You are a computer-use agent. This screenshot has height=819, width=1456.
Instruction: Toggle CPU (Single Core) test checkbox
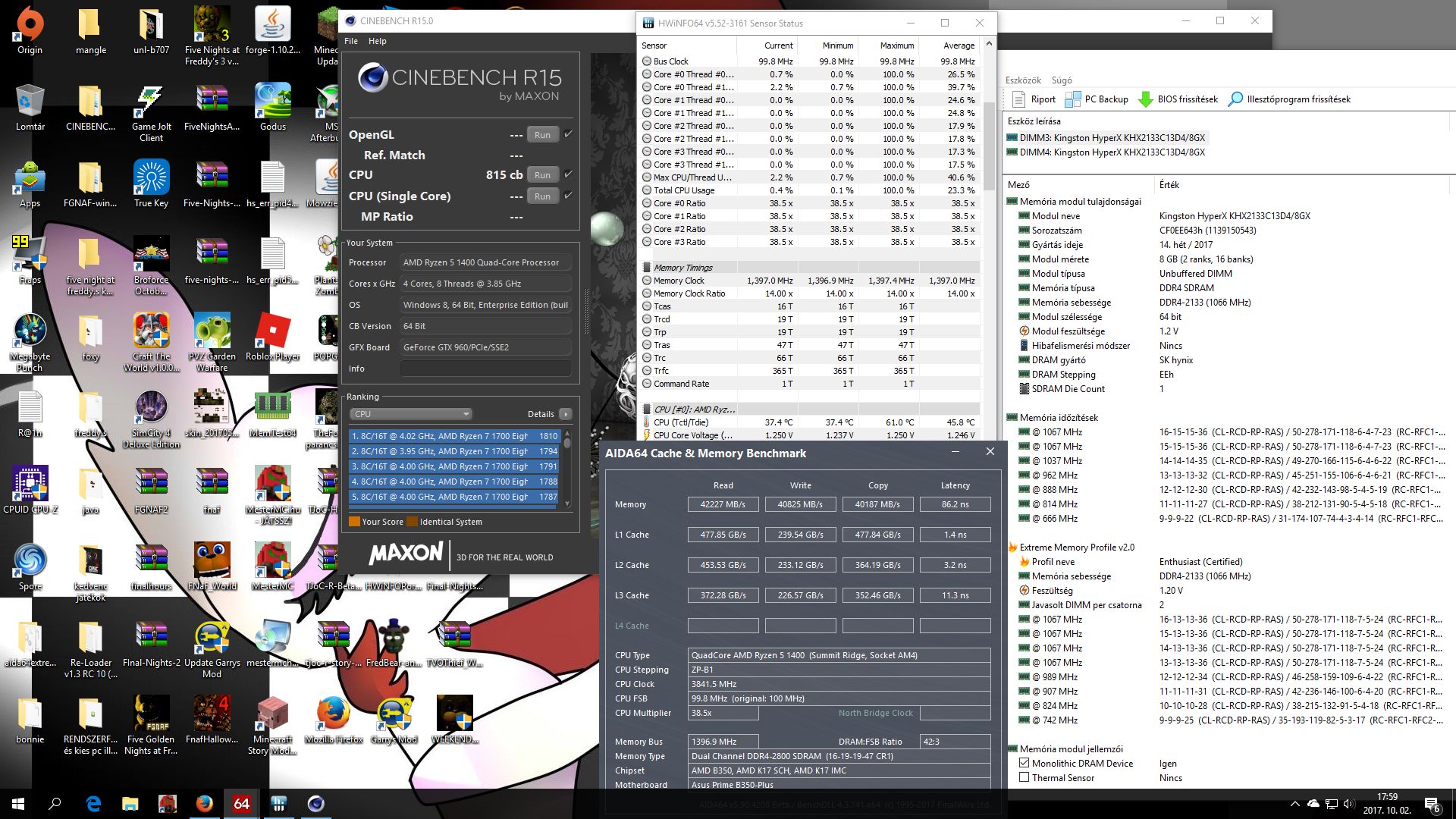coord(568,196)
